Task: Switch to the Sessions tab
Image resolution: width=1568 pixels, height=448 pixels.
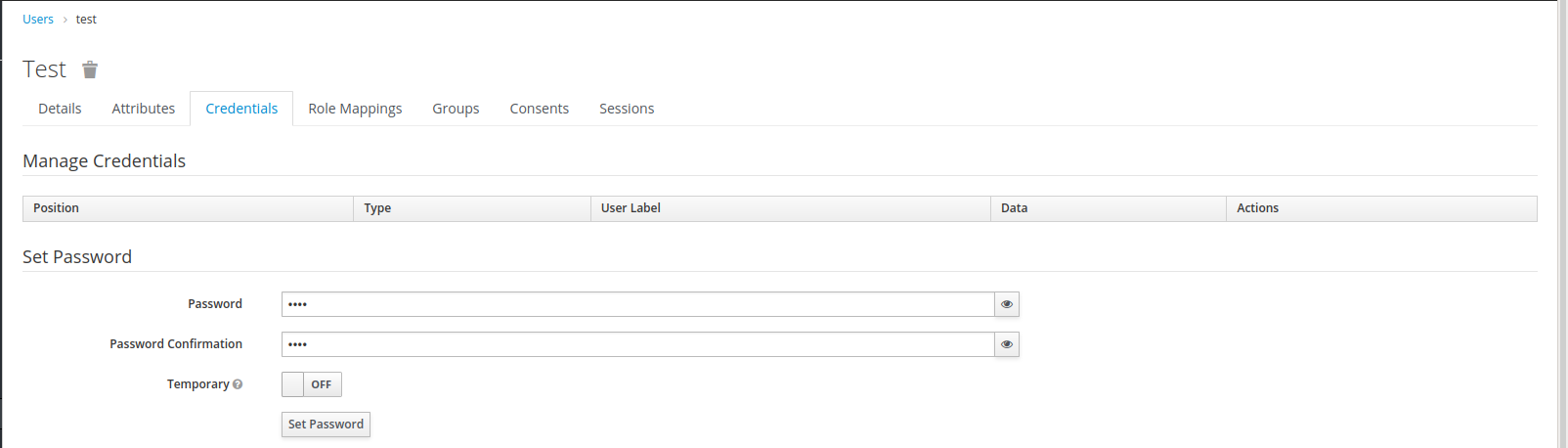Action: point(627,109)
